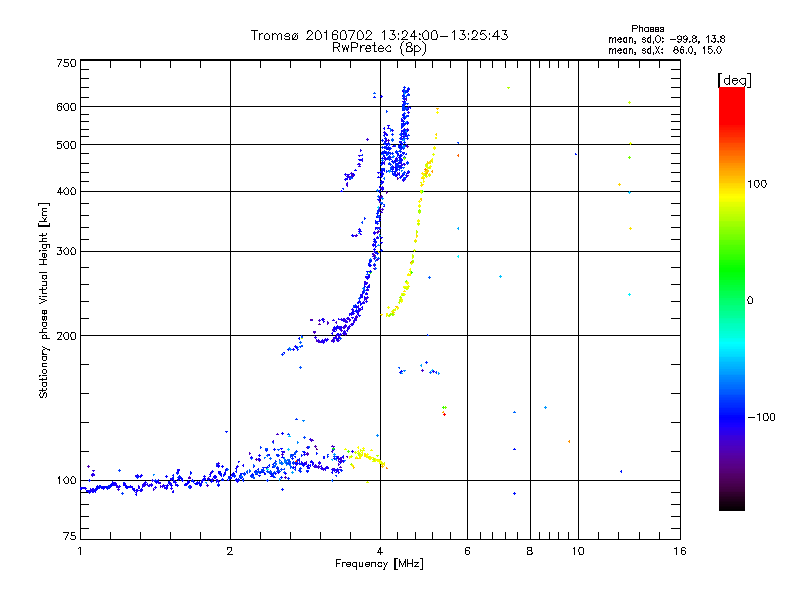Click the 'Stationary phase Virtual Height [km]' axis label
This screenshot has width=800, height=600.
pyautogui.click(x=44, y=300)
